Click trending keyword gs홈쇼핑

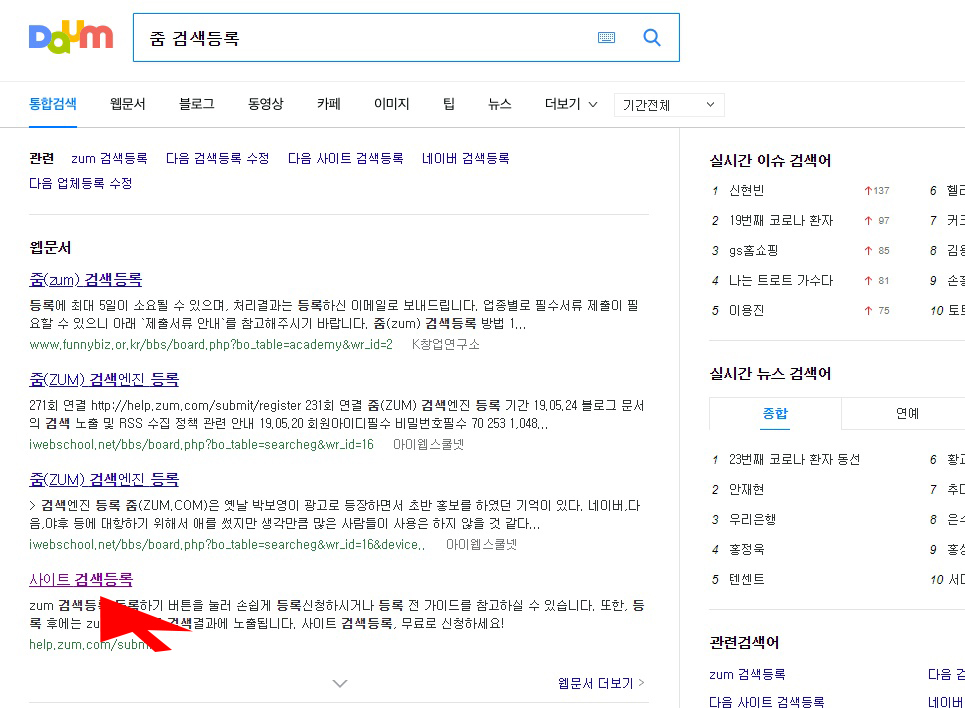pos(754,251)
